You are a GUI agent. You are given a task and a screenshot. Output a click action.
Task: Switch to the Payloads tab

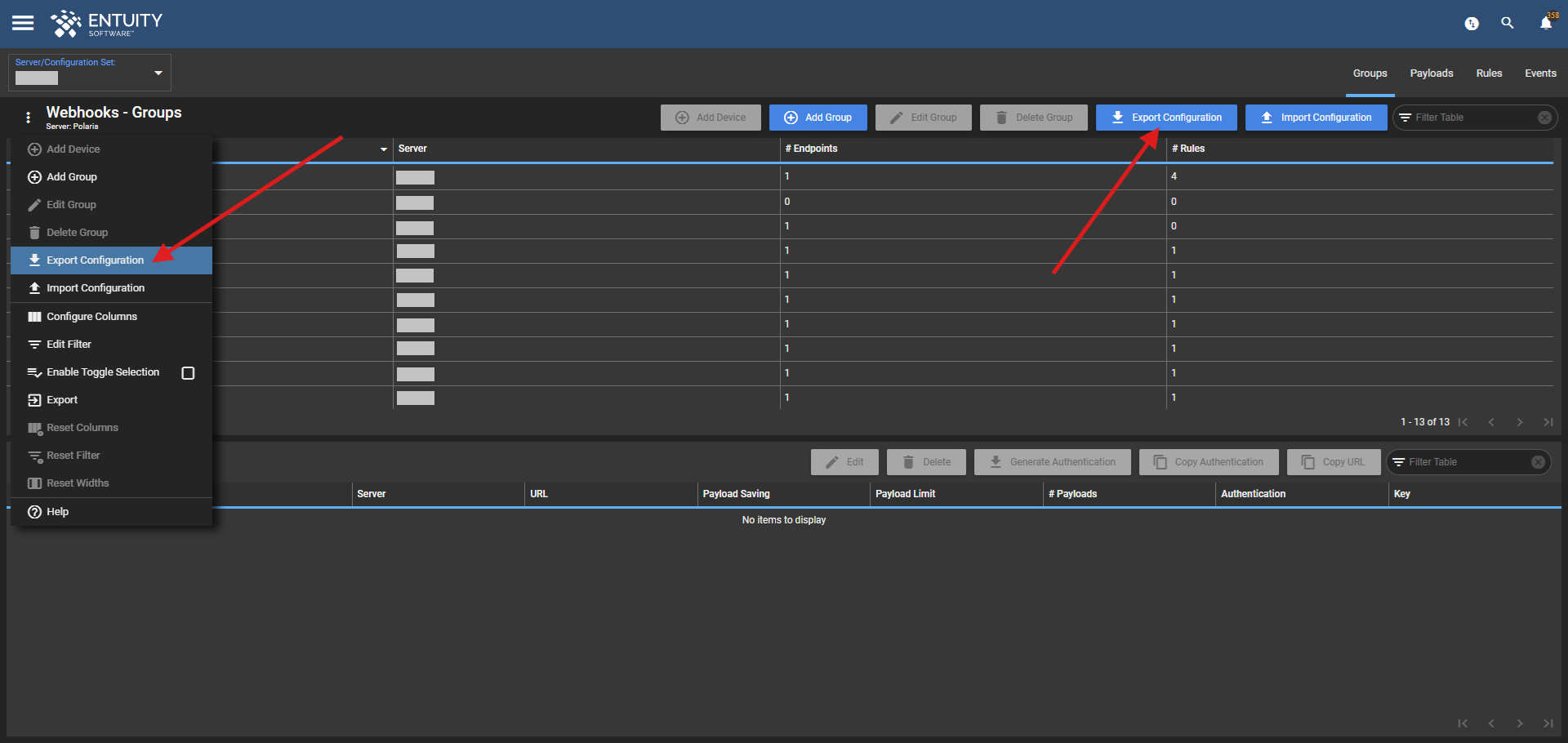[1432, 73]
